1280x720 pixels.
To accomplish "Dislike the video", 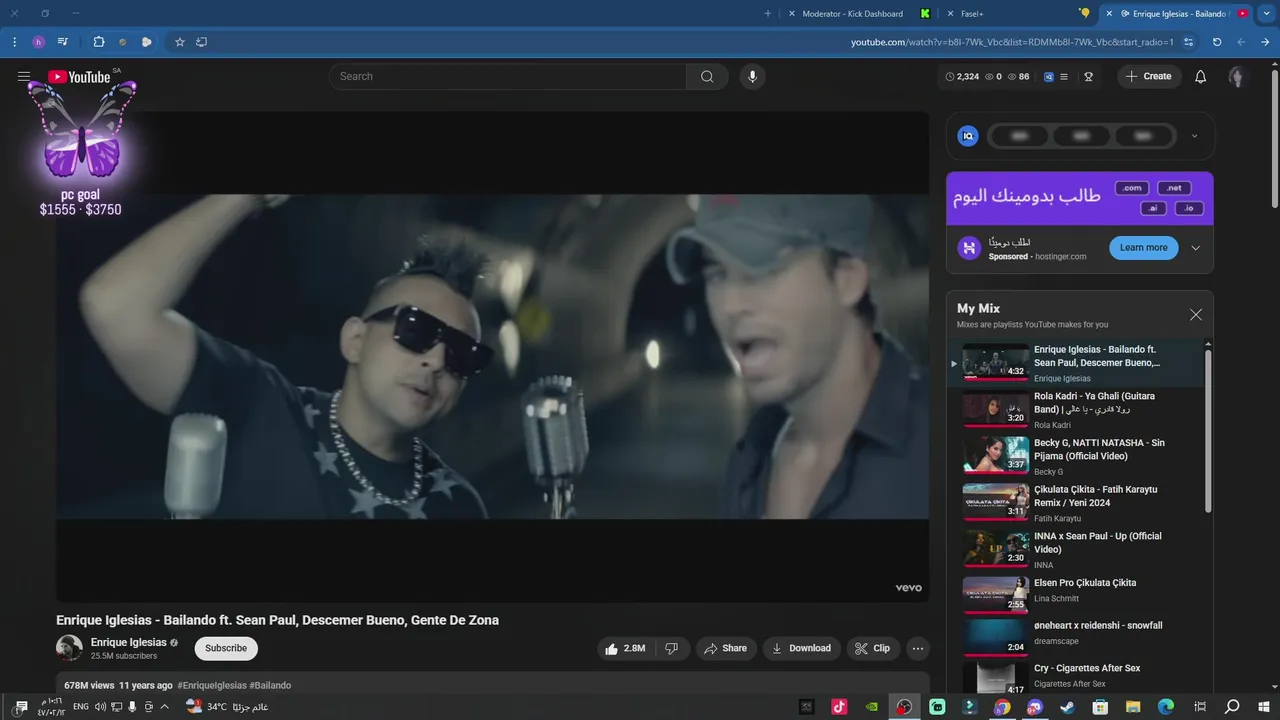I will [x=671, y=648].
